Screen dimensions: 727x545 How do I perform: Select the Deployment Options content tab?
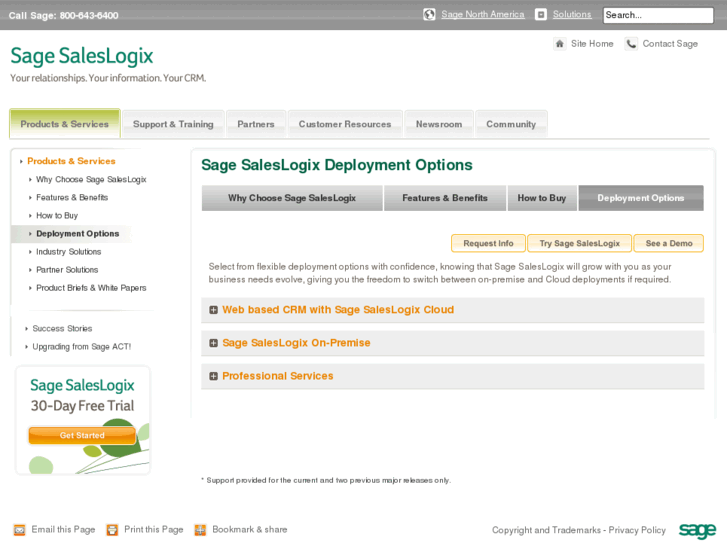641,198
